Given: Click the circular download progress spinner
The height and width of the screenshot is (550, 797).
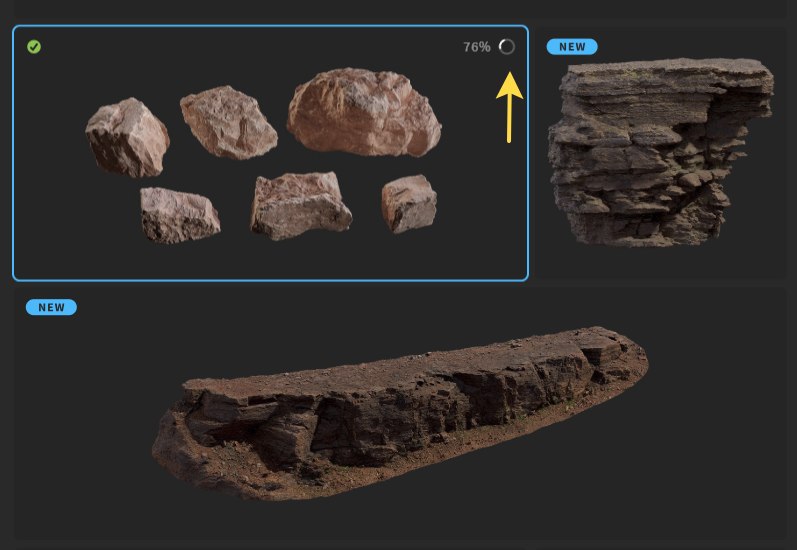Looking at the screenshot, I should click(x=506, y=47).
